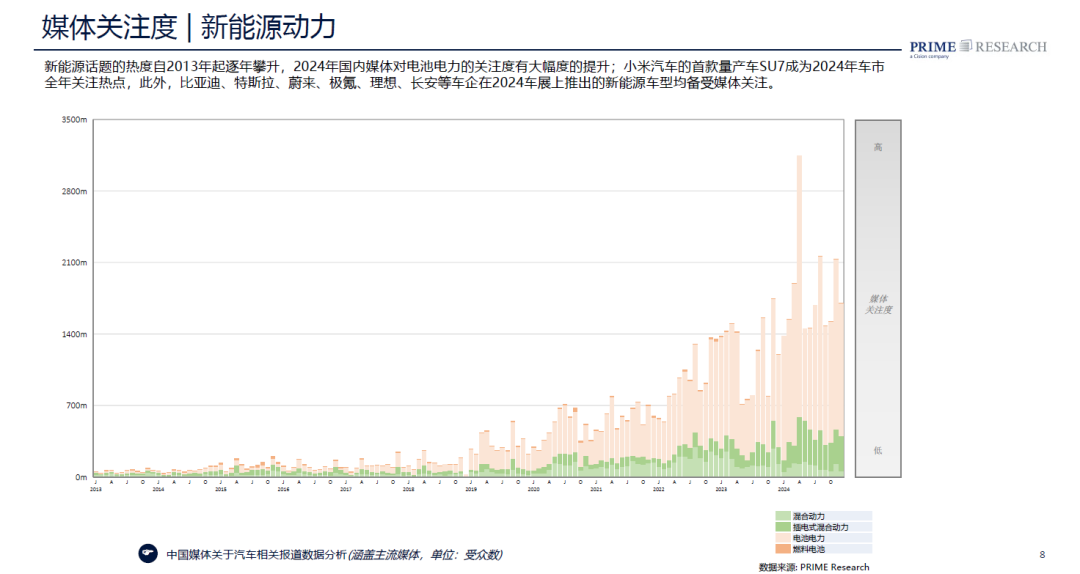This screenshot has height=574, width=1080.
Task: Click the 3500m y-axis label
Action: pos(75,120)
